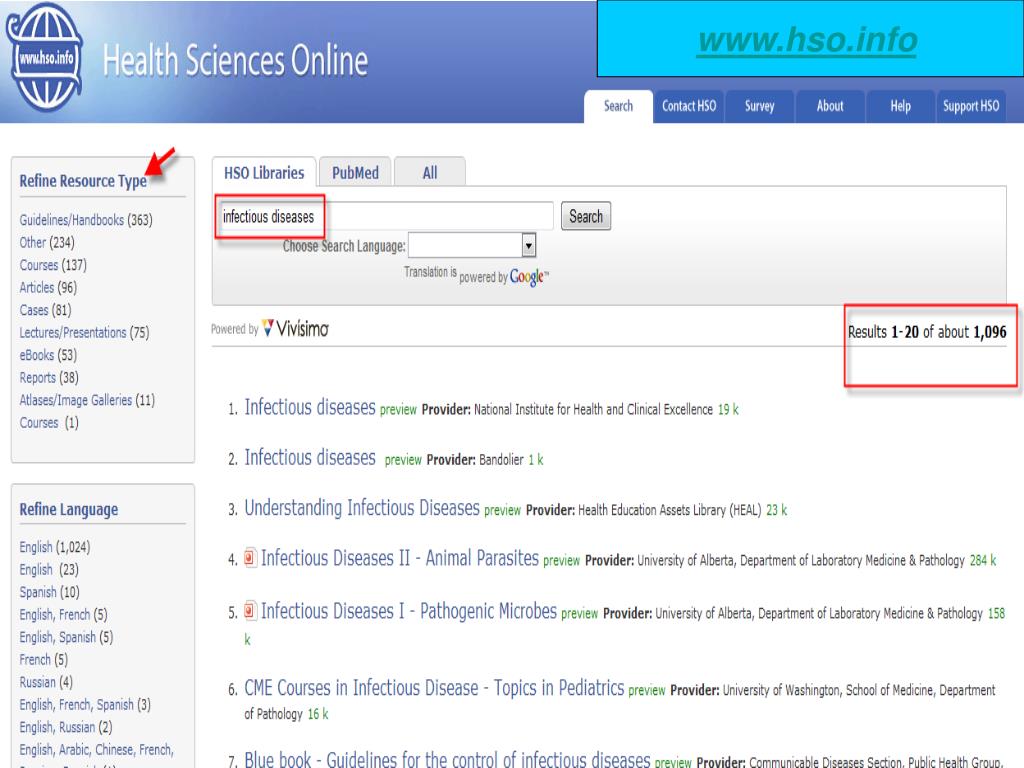Screen dimensions: 1024x768
Task: Preview result 1 from National Institute for Health
Action: click(398, 409)
